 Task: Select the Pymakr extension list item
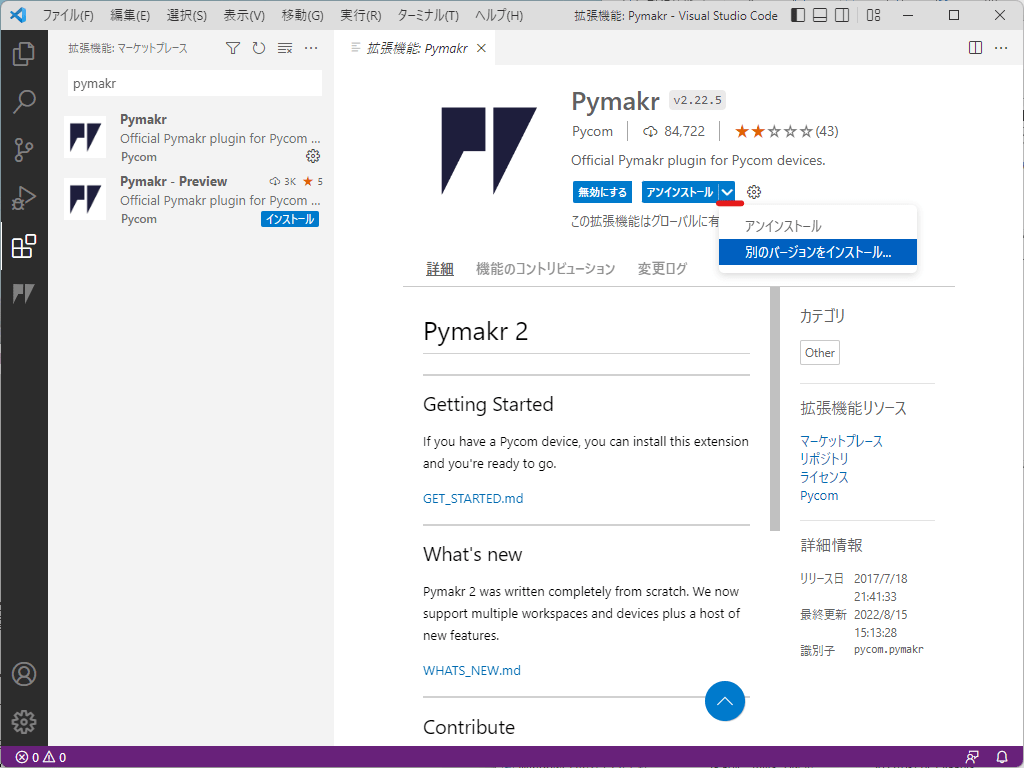point(193,138)
